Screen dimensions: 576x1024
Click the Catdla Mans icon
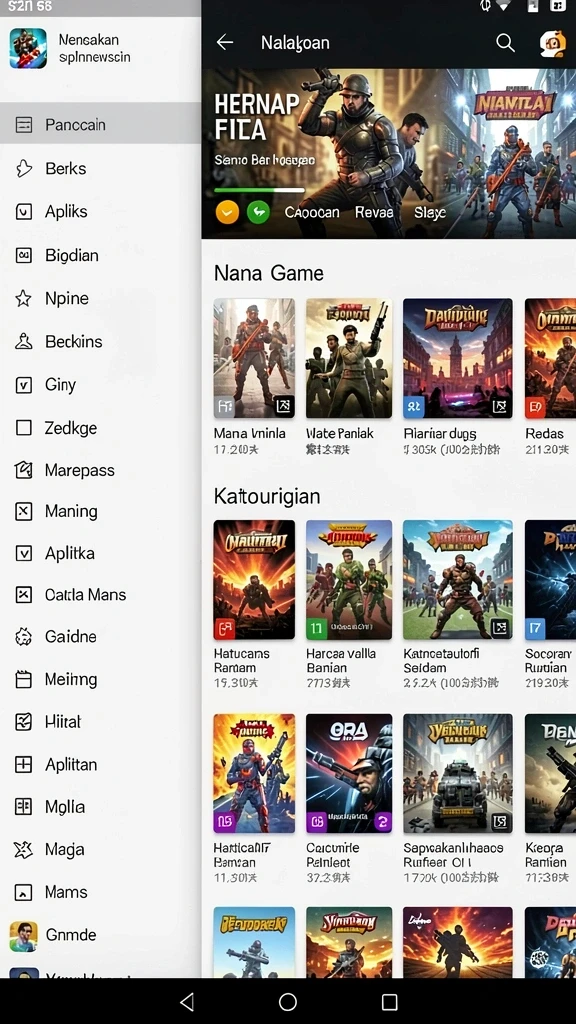pyautogui.click(x=24, y=595)
